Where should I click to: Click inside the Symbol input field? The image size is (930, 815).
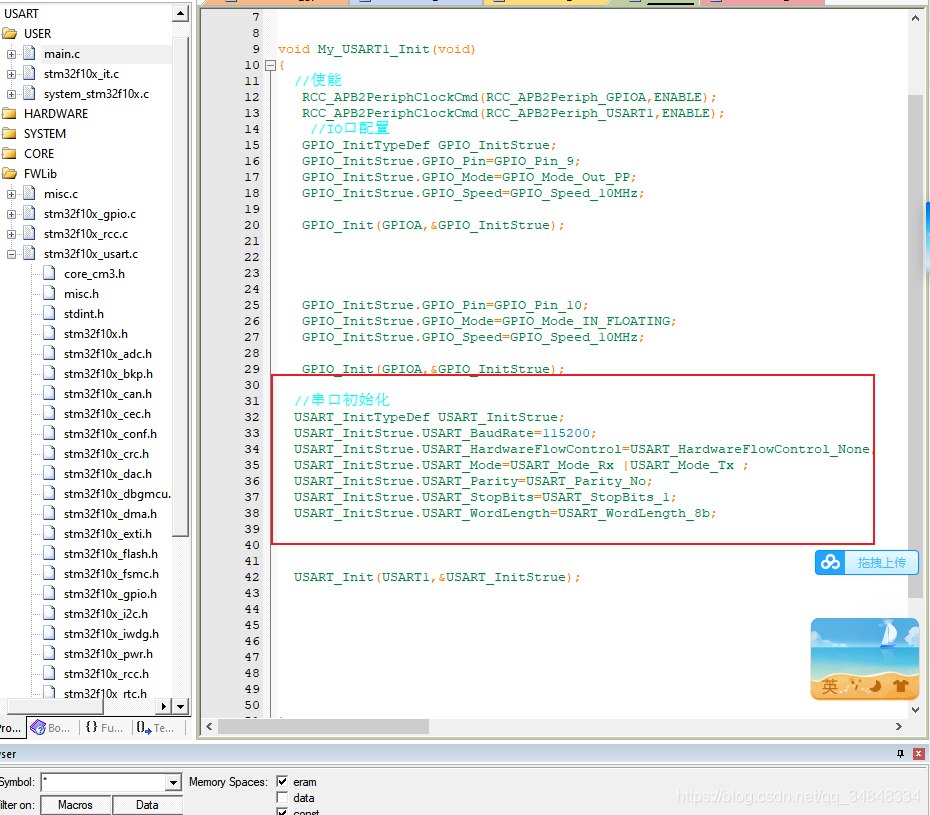pos(104,782)
